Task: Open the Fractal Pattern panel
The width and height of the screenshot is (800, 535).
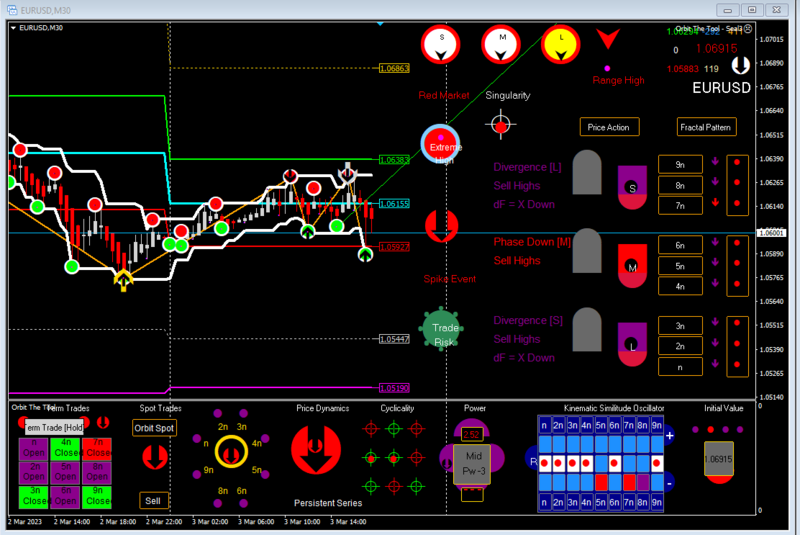Action: (x=706, y=128)
